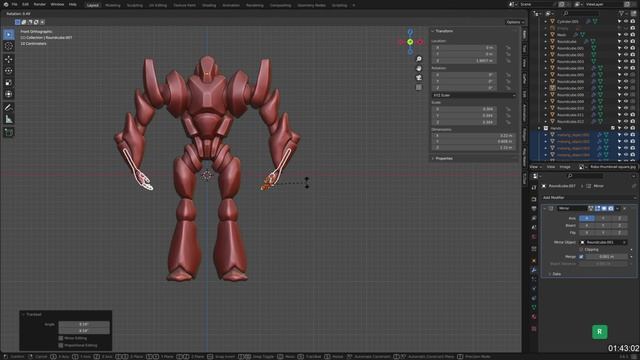Select the Select Box tool
Screen dimensions: 640x360
click(x=9, y=35)
